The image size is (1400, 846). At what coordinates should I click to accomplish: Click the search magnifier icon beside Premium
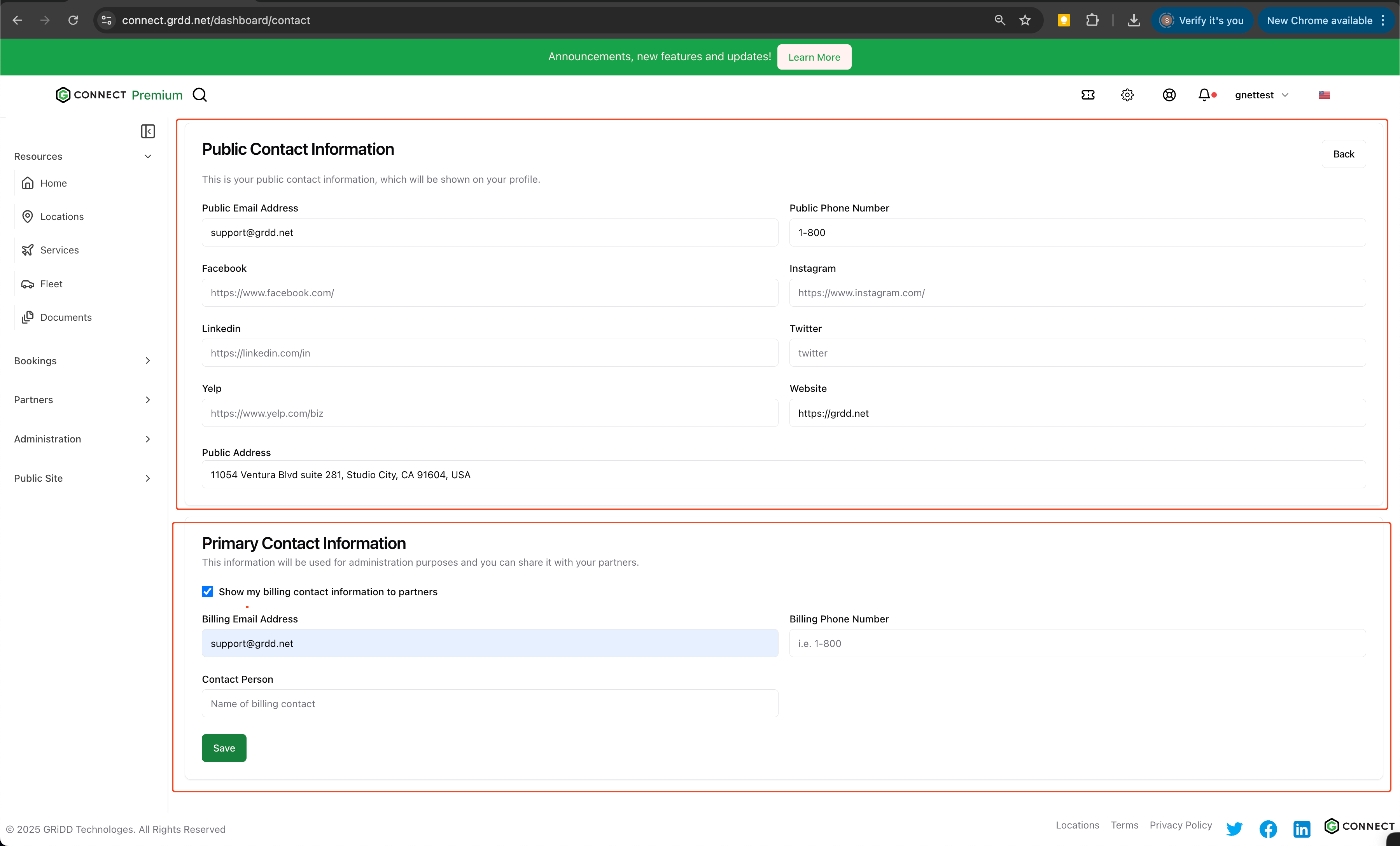(199, 95)
